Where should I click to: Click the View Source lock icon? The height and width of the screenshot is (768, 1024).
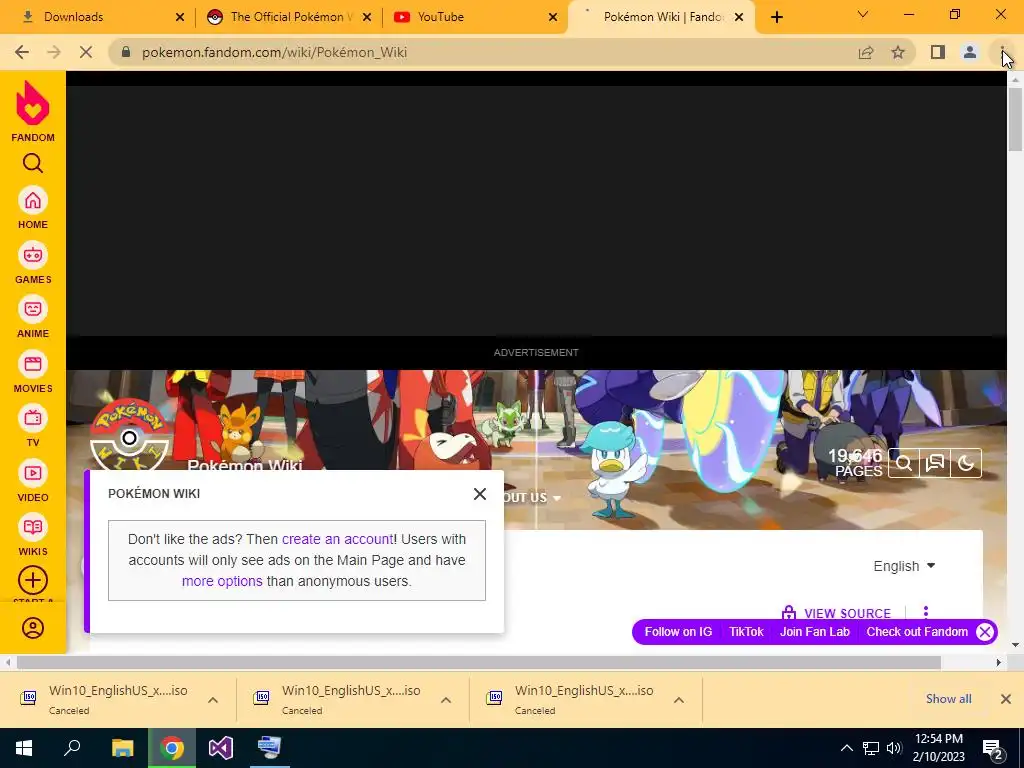tap(788, 613)
